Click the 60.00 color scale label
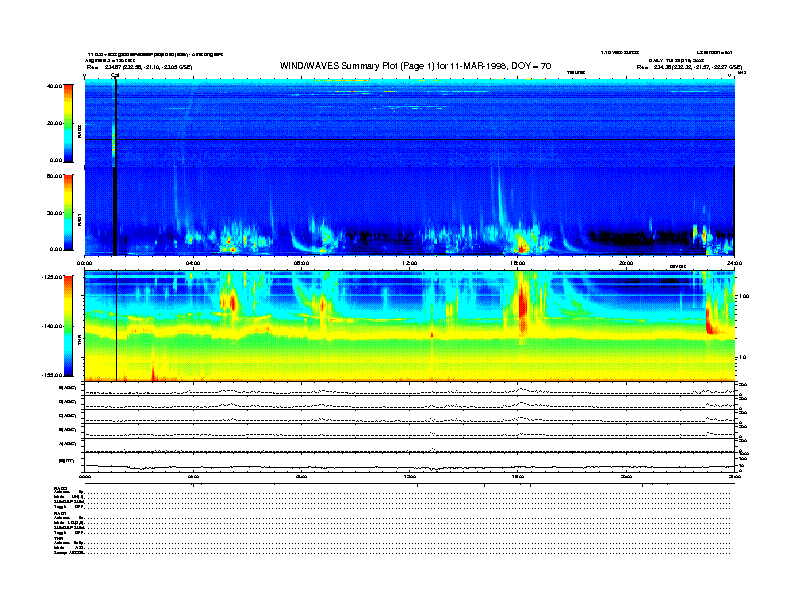The height and width of the screenshot is (612, 792). (54, 176)
